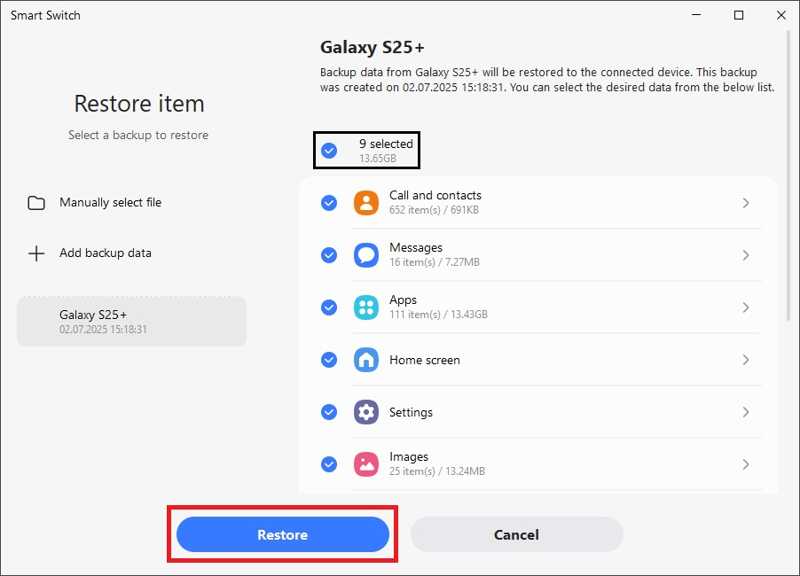Uncheck the 9 selected select-all checkbox
The width and height of the screenshot is (800, 576).
tap(329, 151)
